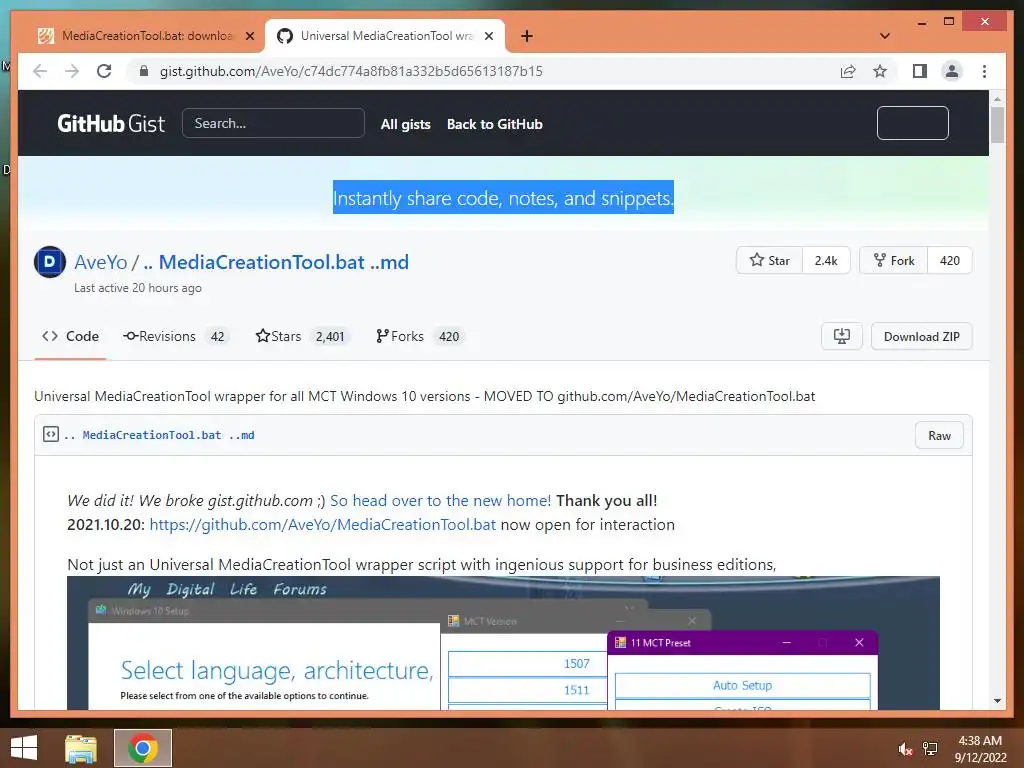1024x768 pixels.
Task: Click the vertical scrollbar thumb
Action: pyautogui.click(x=997, y=125)
